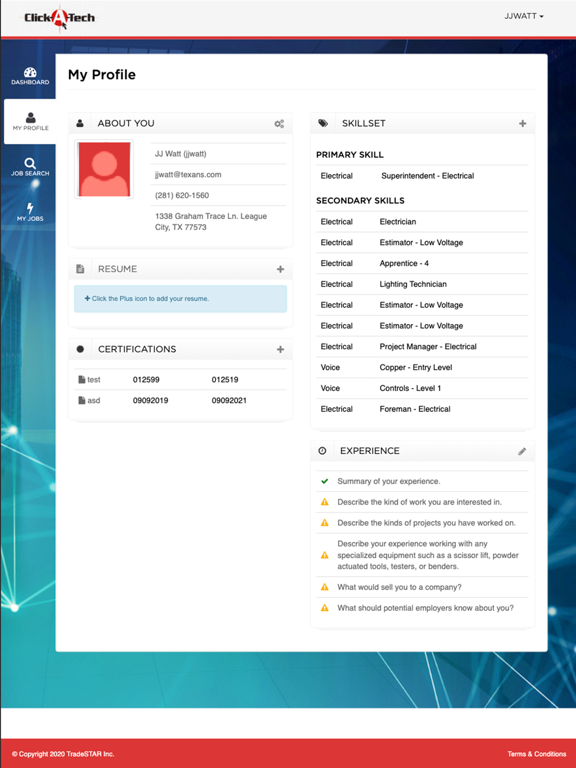Click phone number (281) 620-1560
Screen dimensions: 576x768
tap(182, 195)
